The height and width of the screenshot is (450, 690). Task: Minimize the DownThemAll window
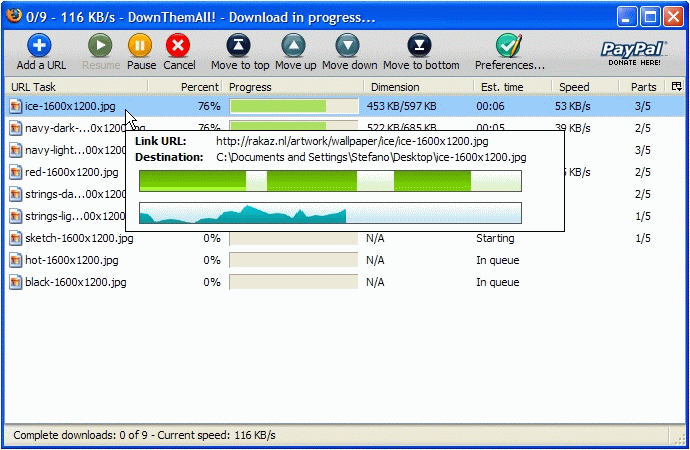pyautogui.click(x=626, y=17)
